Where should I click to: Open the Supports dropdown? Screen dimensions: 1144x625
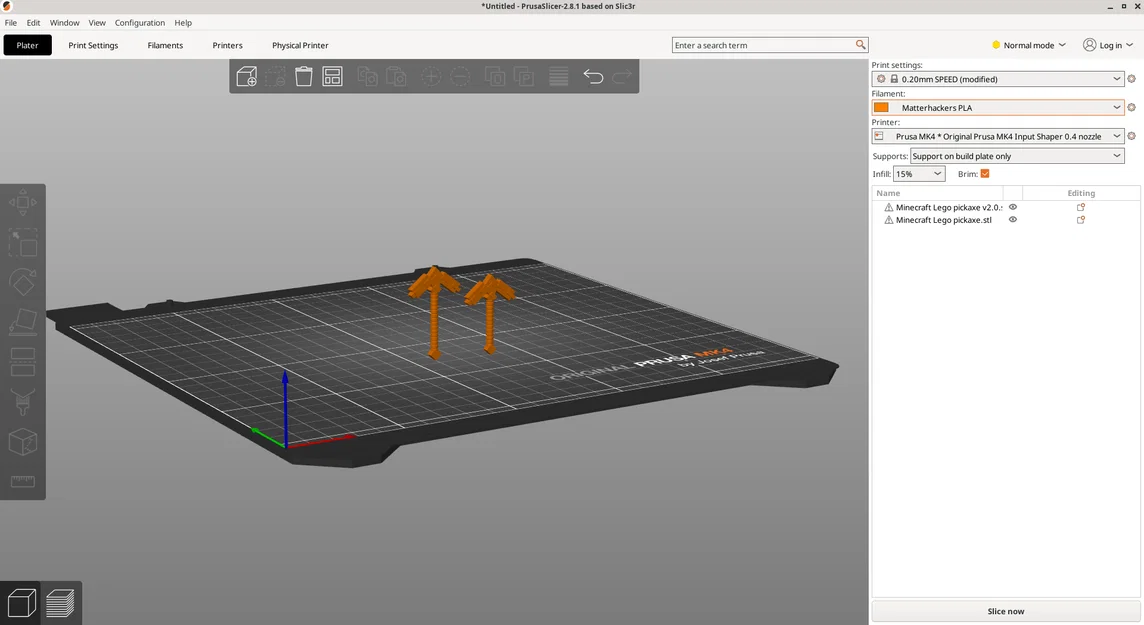1017,156
